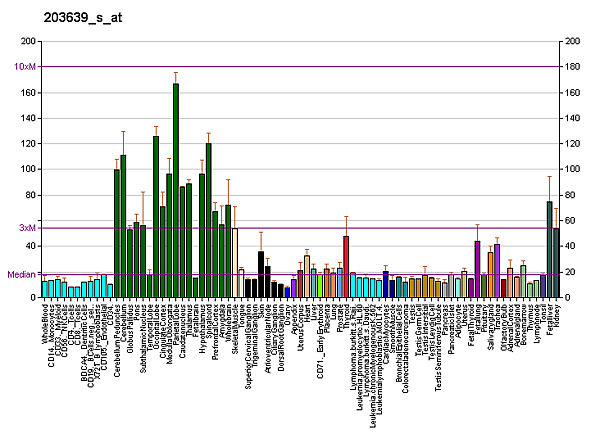Viewport: 600px width, 434px height.
Task: Select the 3xM threshold label
Action: [x=27, y=228]
